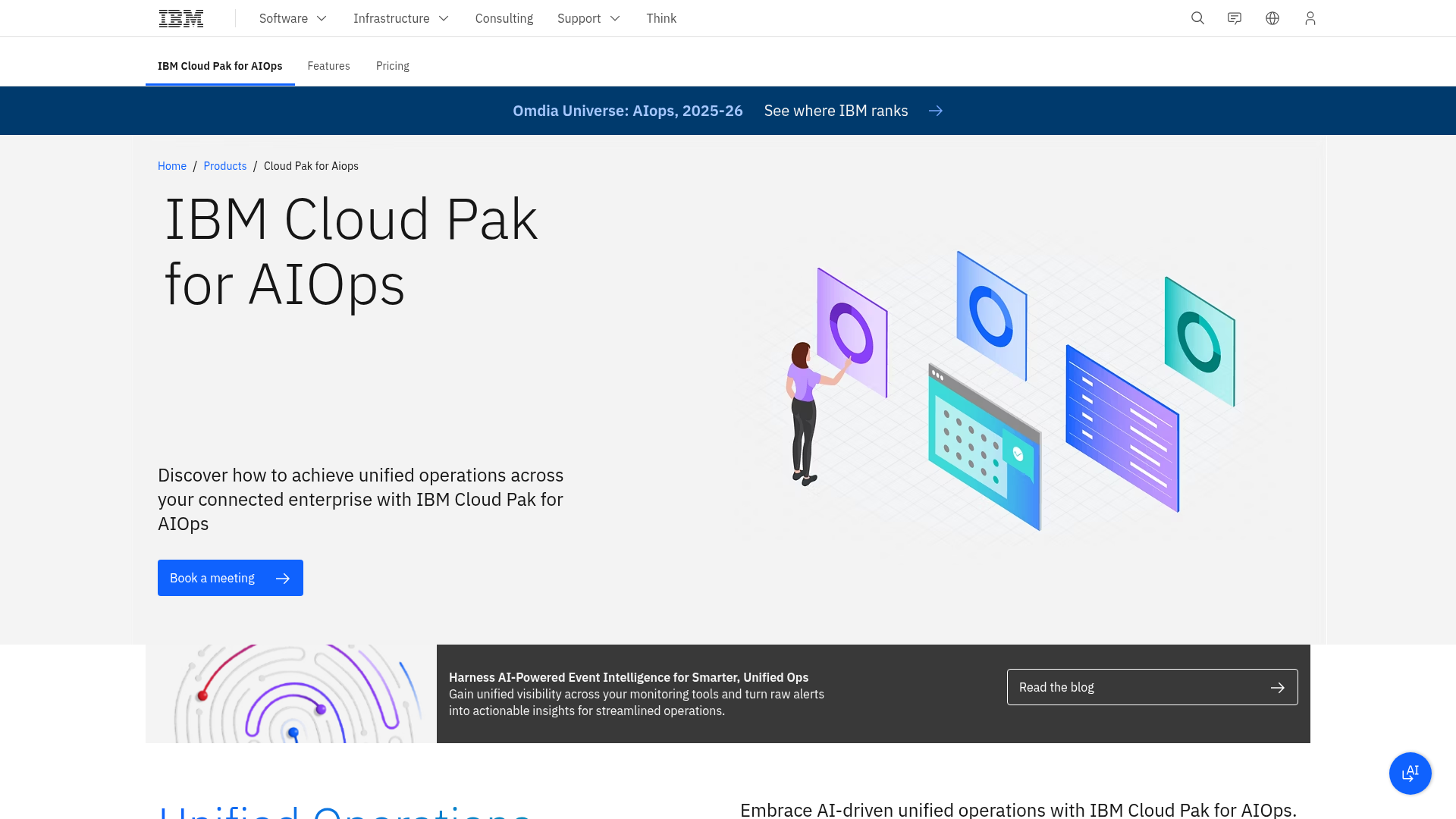Click See where IBM ranks link
The image size is (1456, 819).
[836, 111]
